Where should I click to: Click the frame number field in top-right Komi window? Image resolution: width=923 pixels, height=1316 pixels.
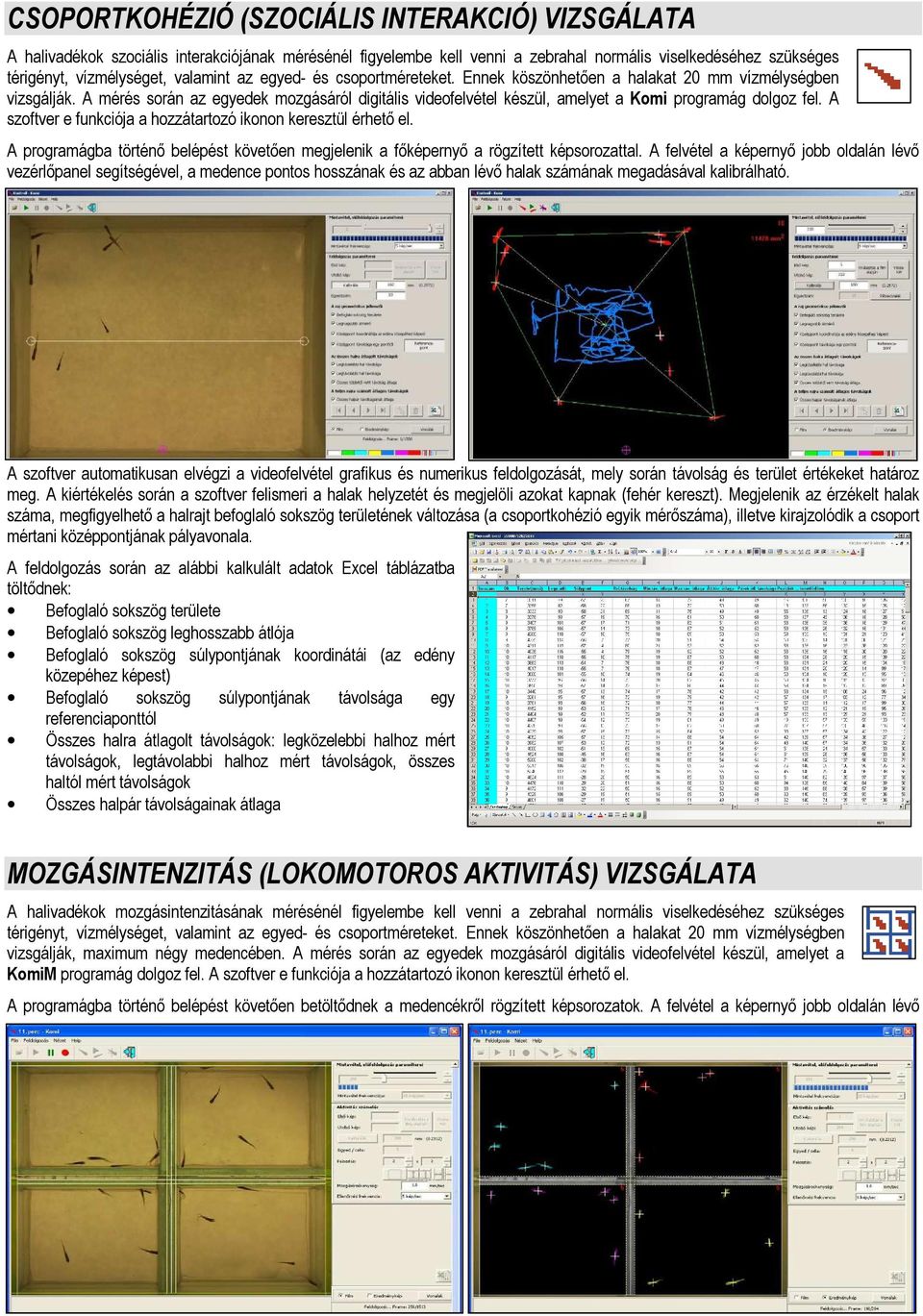(811, 230)
